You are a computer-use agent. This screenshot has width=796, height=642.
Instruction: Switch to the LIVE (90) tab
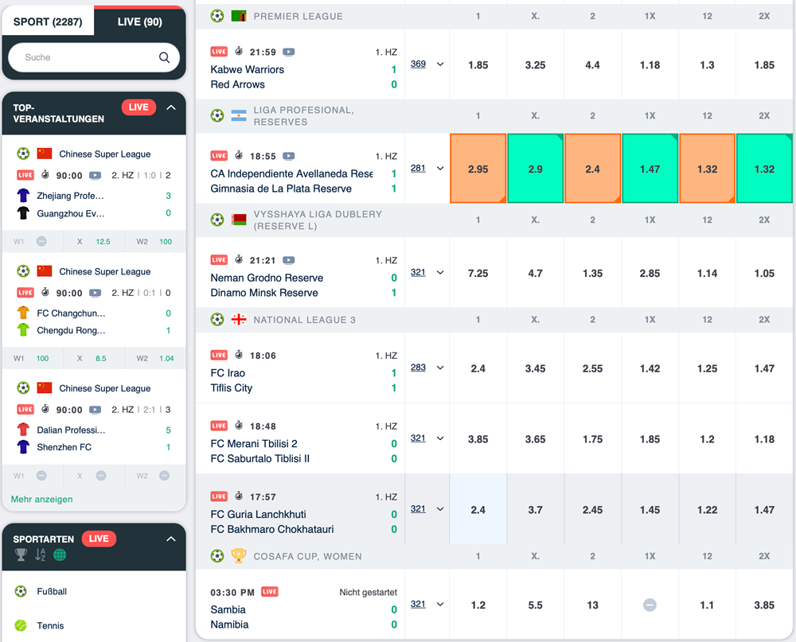click(x=140, y=22)
